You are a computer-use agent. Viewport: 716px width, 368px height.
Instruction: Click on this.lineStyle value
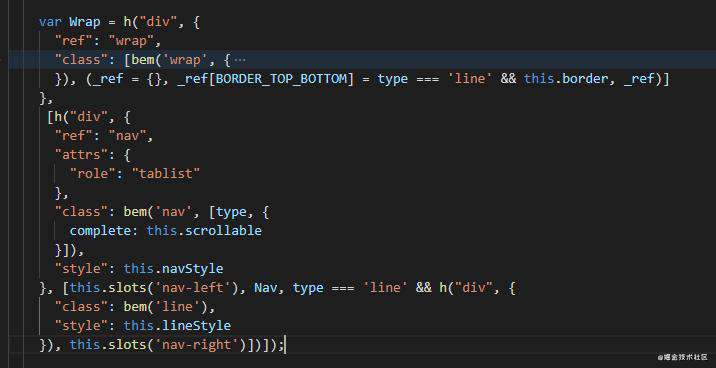tap(177, 326)
